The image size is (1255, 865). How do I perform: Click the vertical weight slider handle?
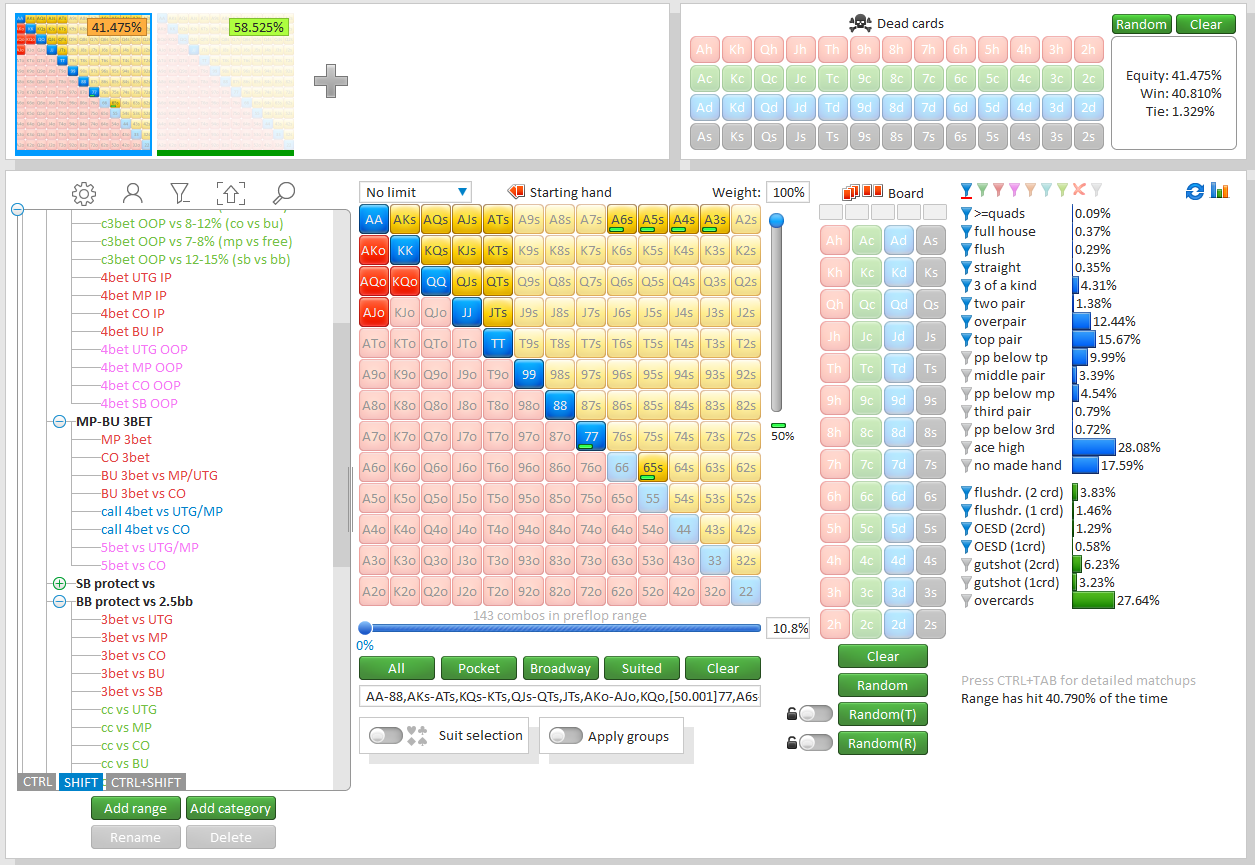coord(776,220)
